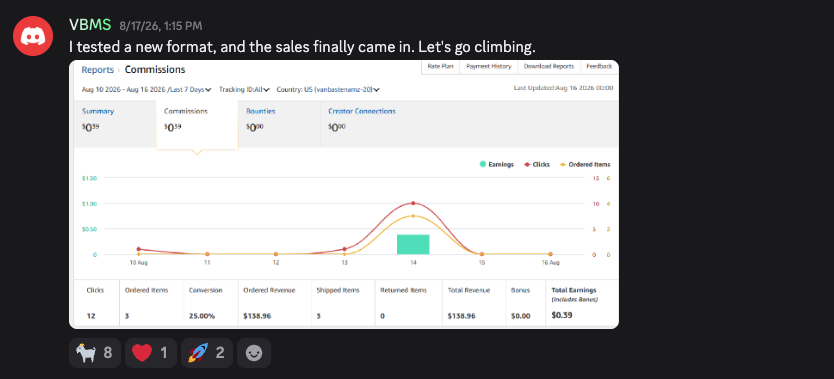
Task: Select the Commissions tab card
Action: click(x=197, y=124)
